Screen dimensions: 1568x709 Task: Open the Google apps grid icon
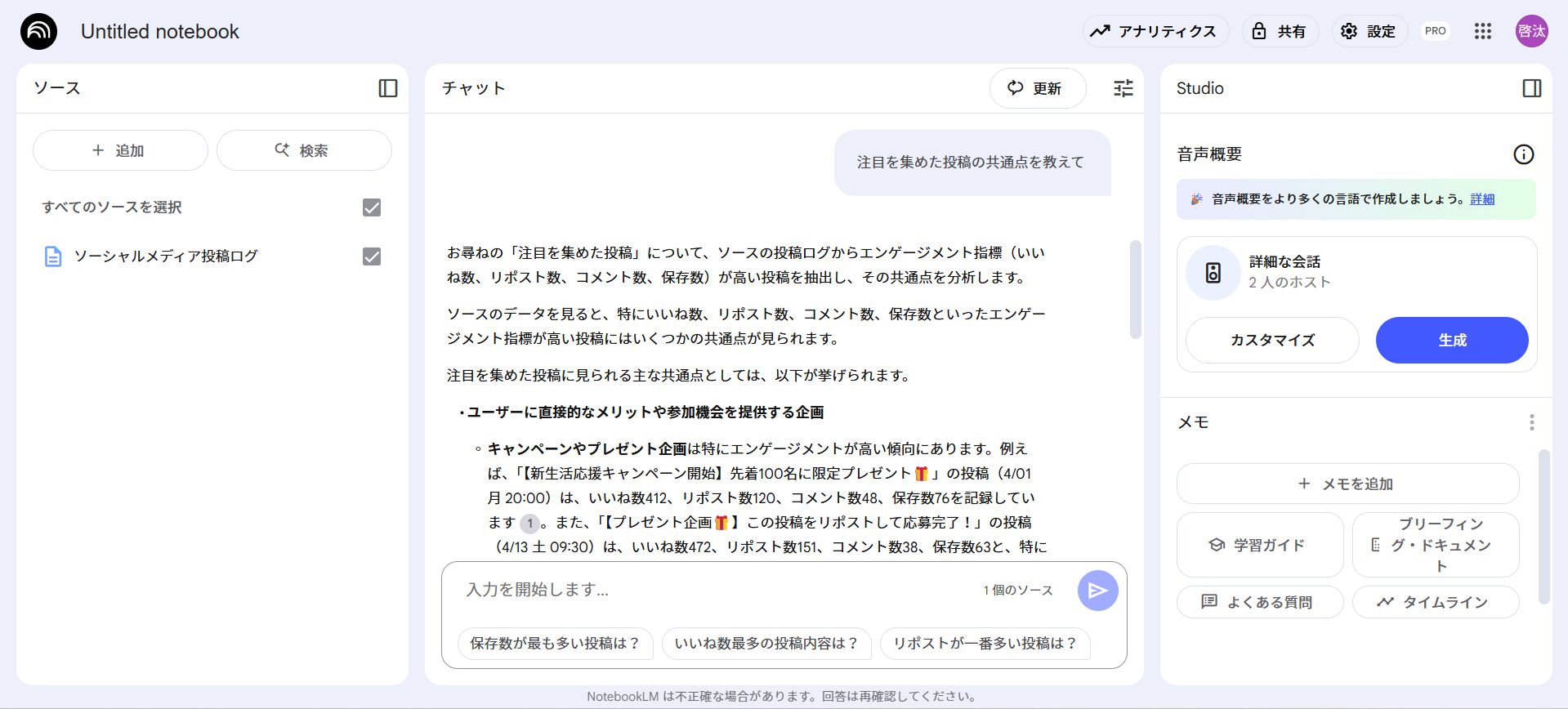tap(1482, 32)
